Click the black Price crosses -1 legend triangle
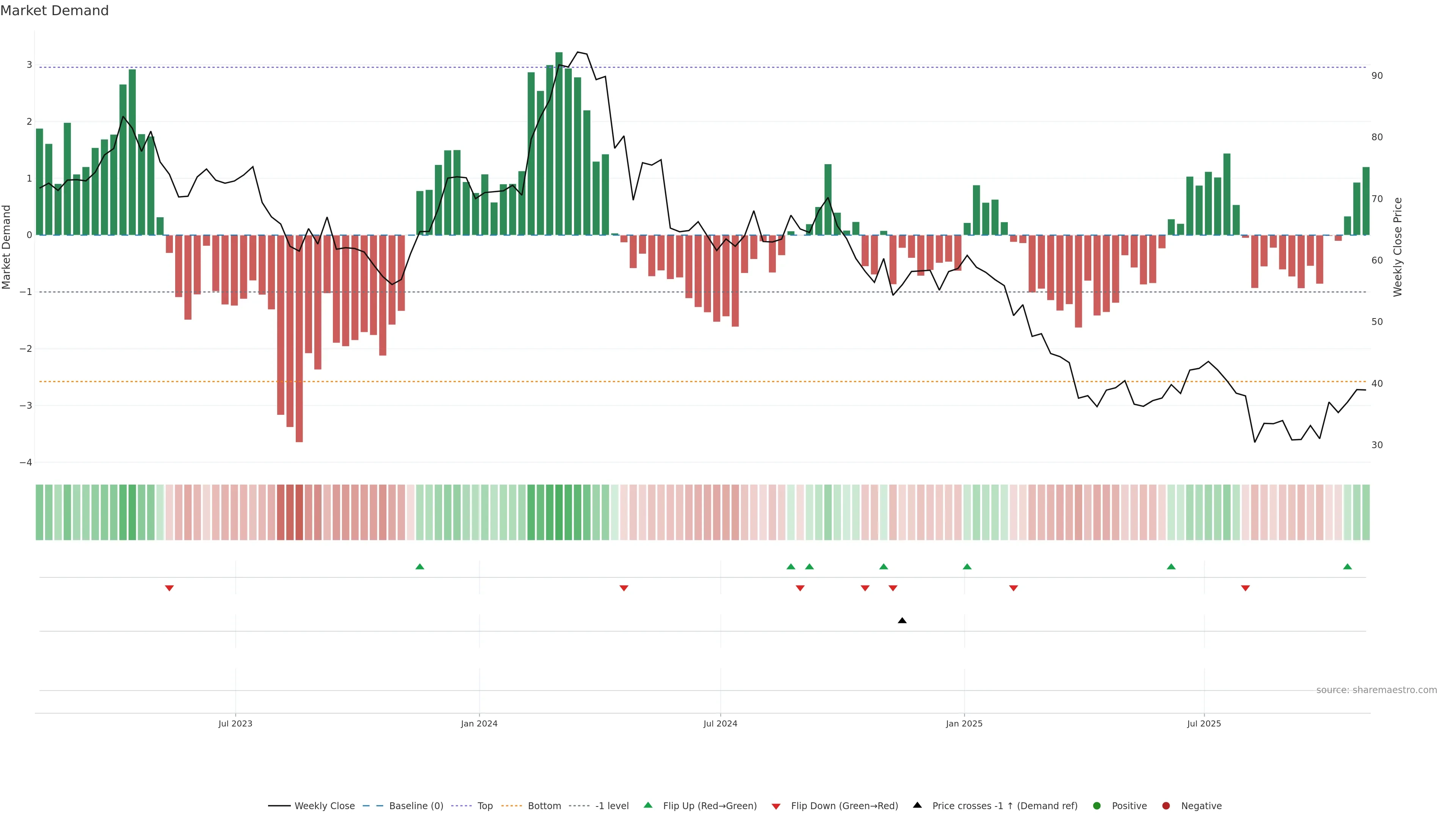Screen dimensions: 1456x819 (x=917, y=805)
